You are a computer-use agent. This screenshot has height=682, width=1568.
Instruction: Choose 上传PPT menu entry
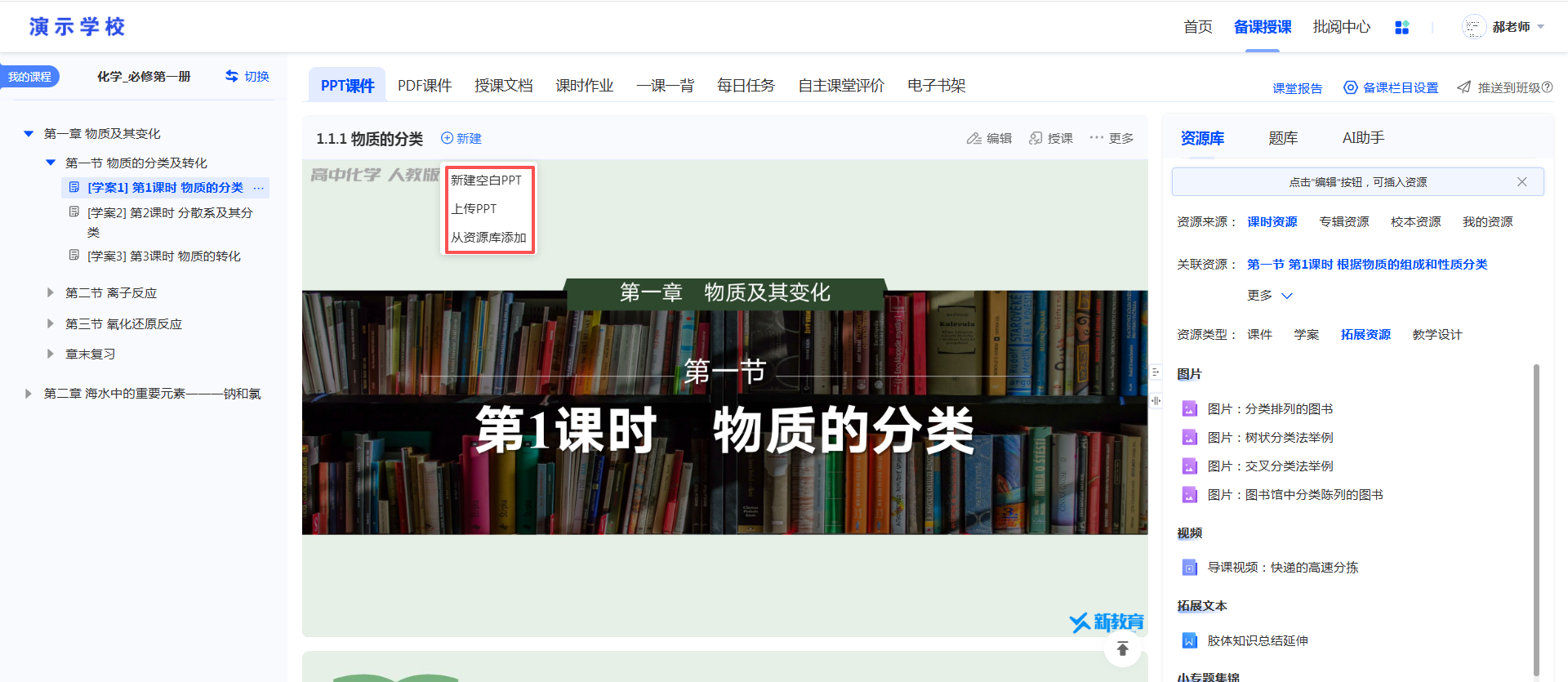(474, 209)
